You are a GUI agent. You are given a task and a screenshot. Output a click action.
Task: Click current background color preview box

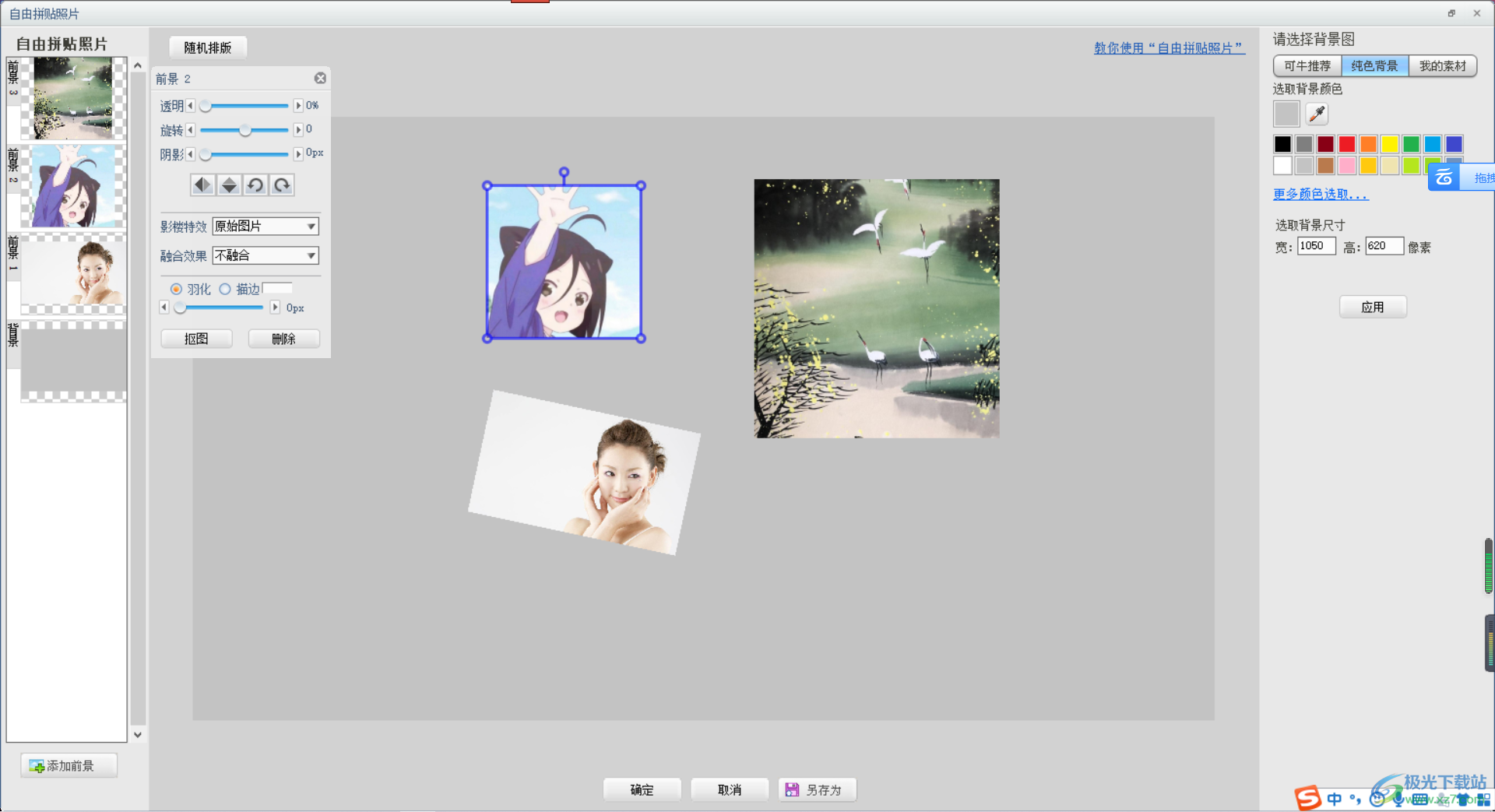pos(1286,114)
